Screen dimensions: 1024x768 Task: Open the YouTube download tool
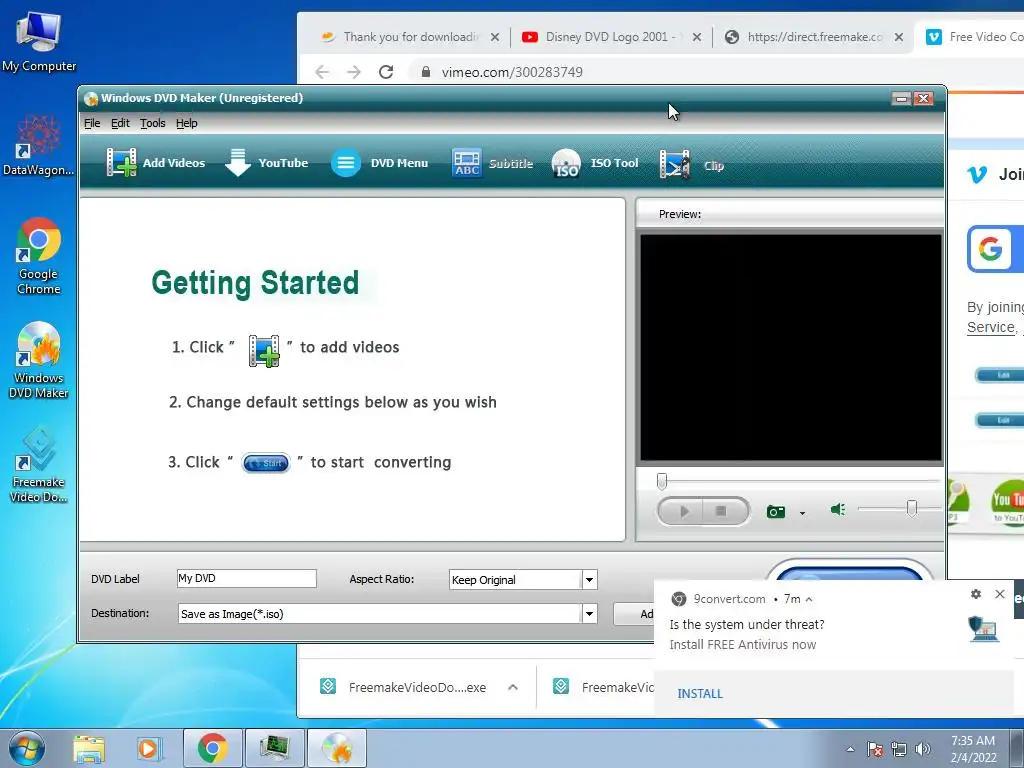click(x=266, y=163)
